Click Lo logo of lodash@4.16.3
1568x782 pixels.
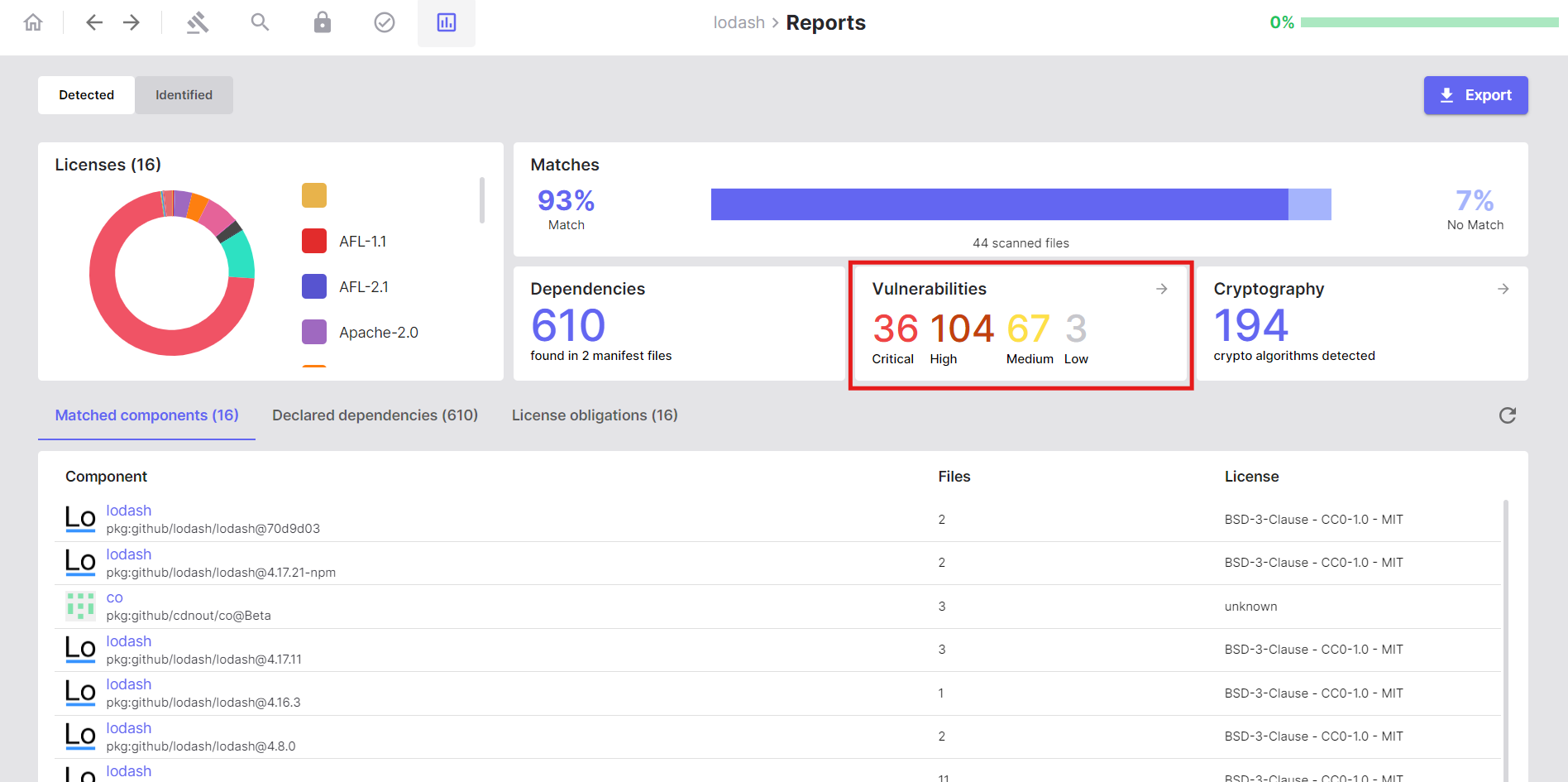pos(80,693)
